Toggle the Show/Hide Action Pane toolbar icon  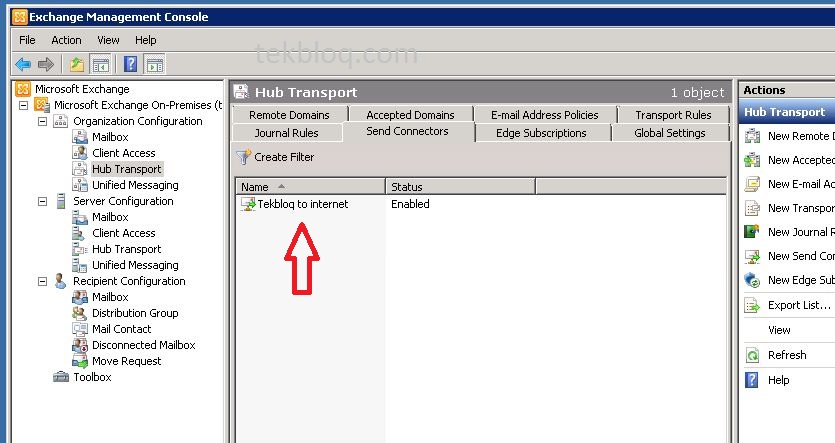tap(155, 64)
